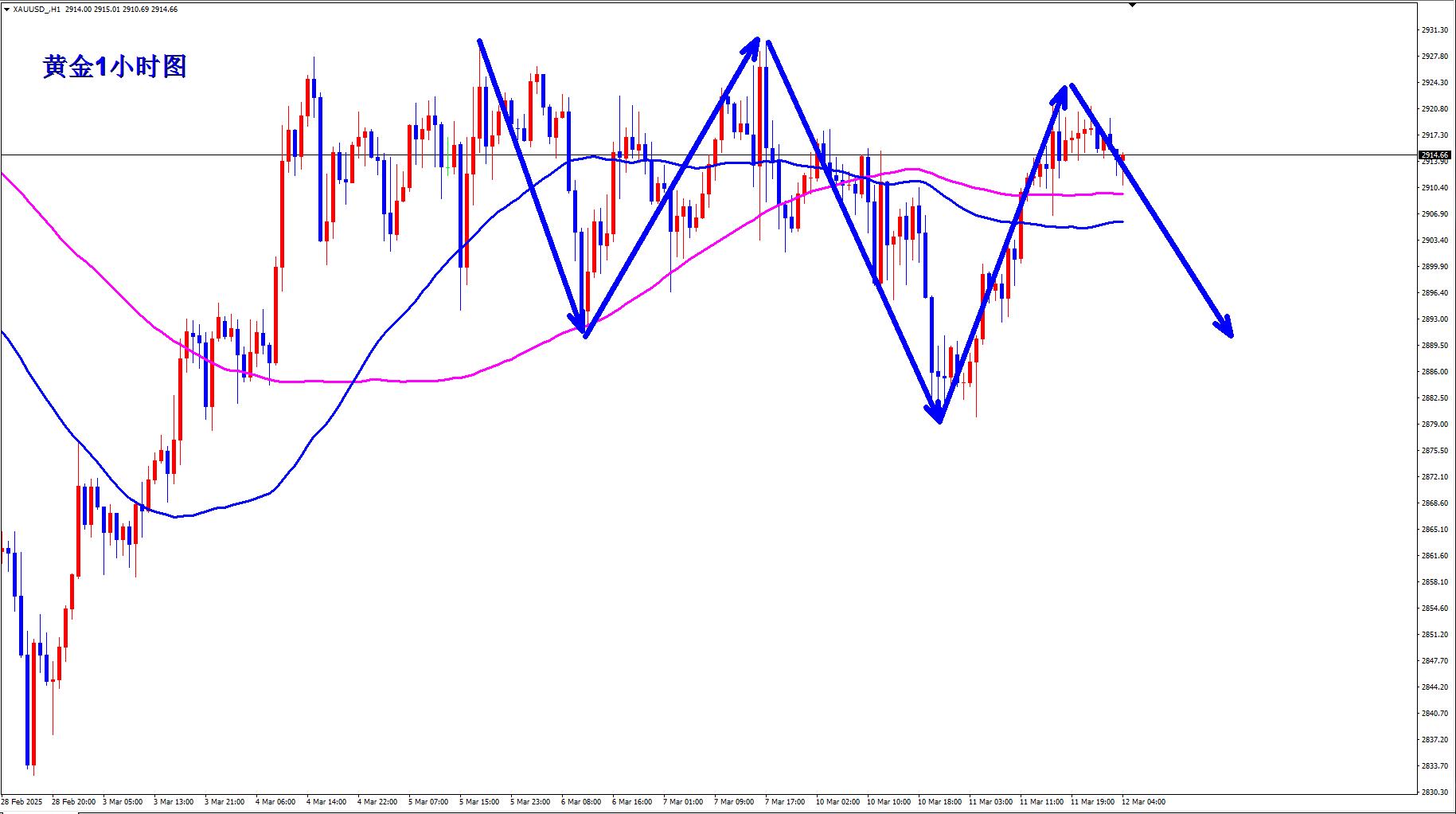This screenshot has width=1456, height=814.
Task: Click the right end of magenta moving average
Action: (1122, 194)
